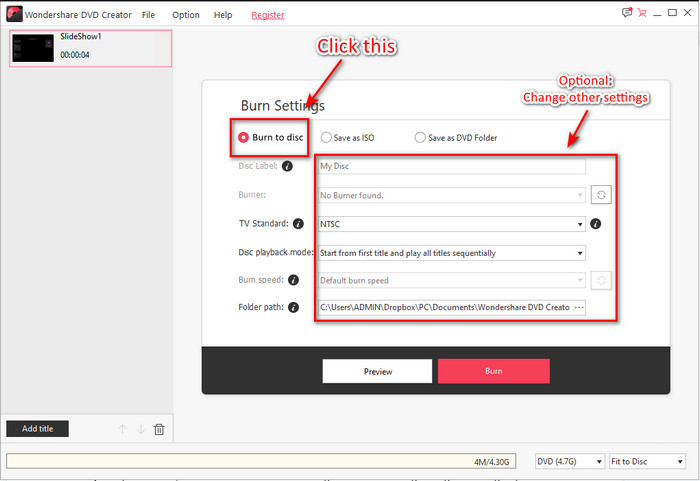This screenshot has height=481, width=700.
Task: Click the SlideShow1 title name
Action: tap(81, 37)
